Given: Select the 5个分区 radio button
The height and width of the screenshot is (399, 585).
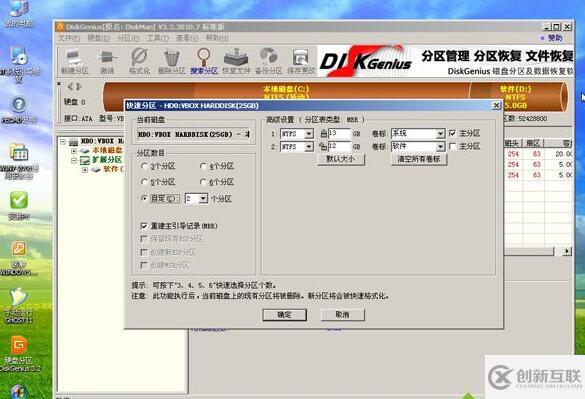Looking at the screenshot, I should point(144,182).
